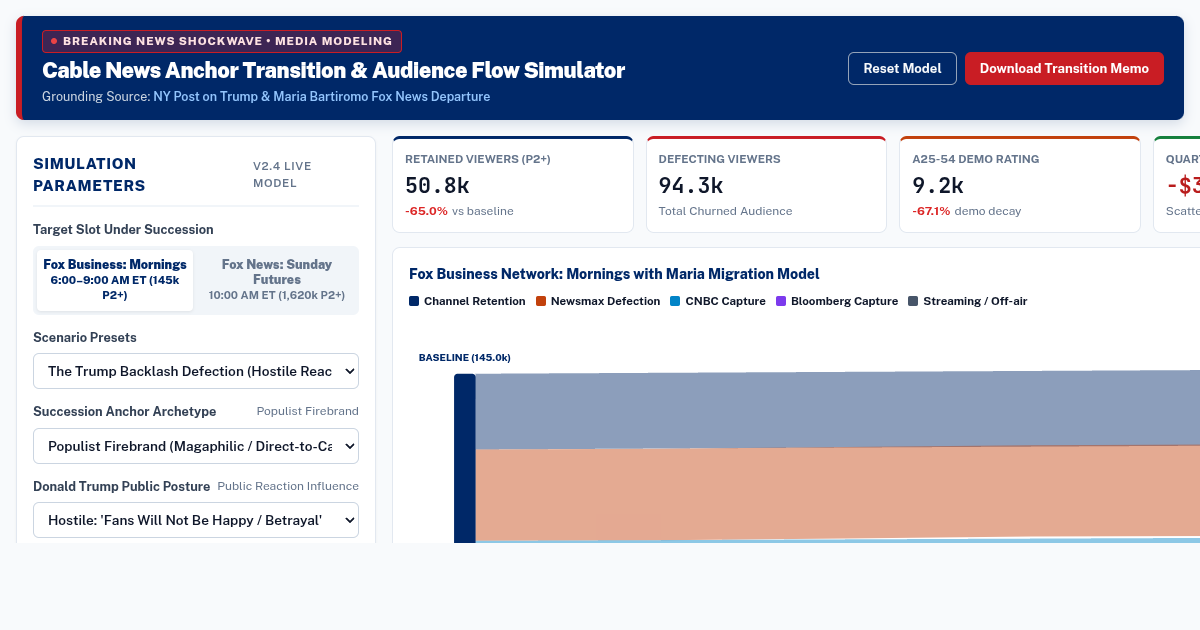Click the Channel Retention flow band
1200x630 pixels.
(837, 410)
